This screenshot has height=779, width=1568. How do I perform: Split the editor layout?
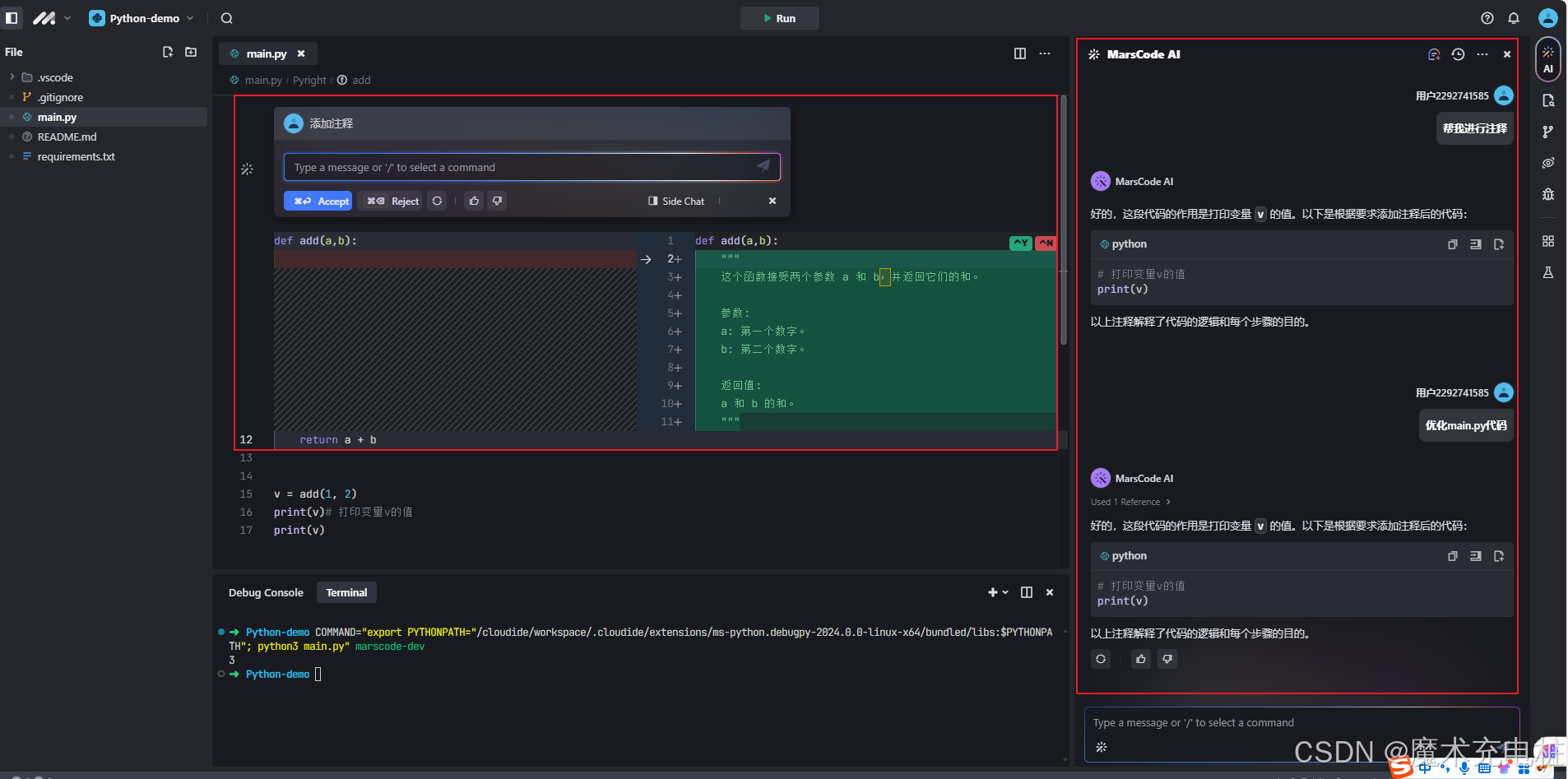pyautogui.click(x=1020, y=53)
